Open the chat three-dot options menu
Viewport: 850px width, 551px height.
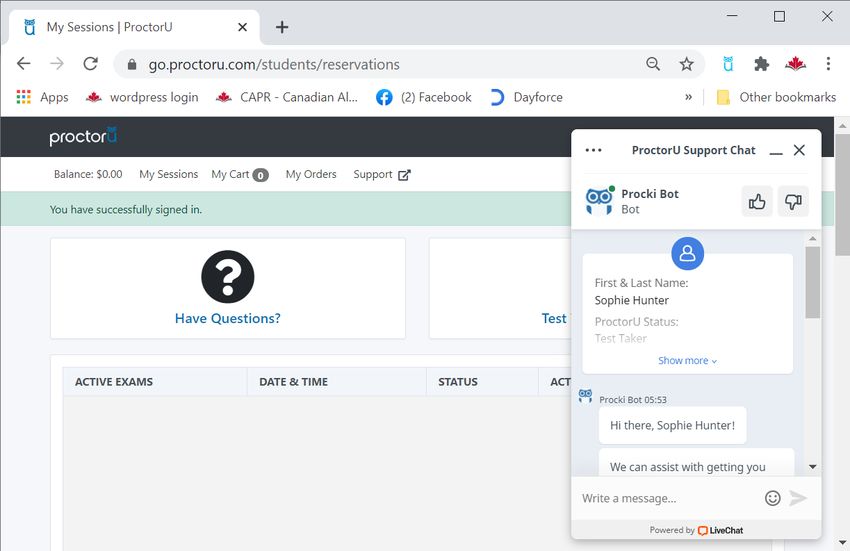[x=594, y=150]
